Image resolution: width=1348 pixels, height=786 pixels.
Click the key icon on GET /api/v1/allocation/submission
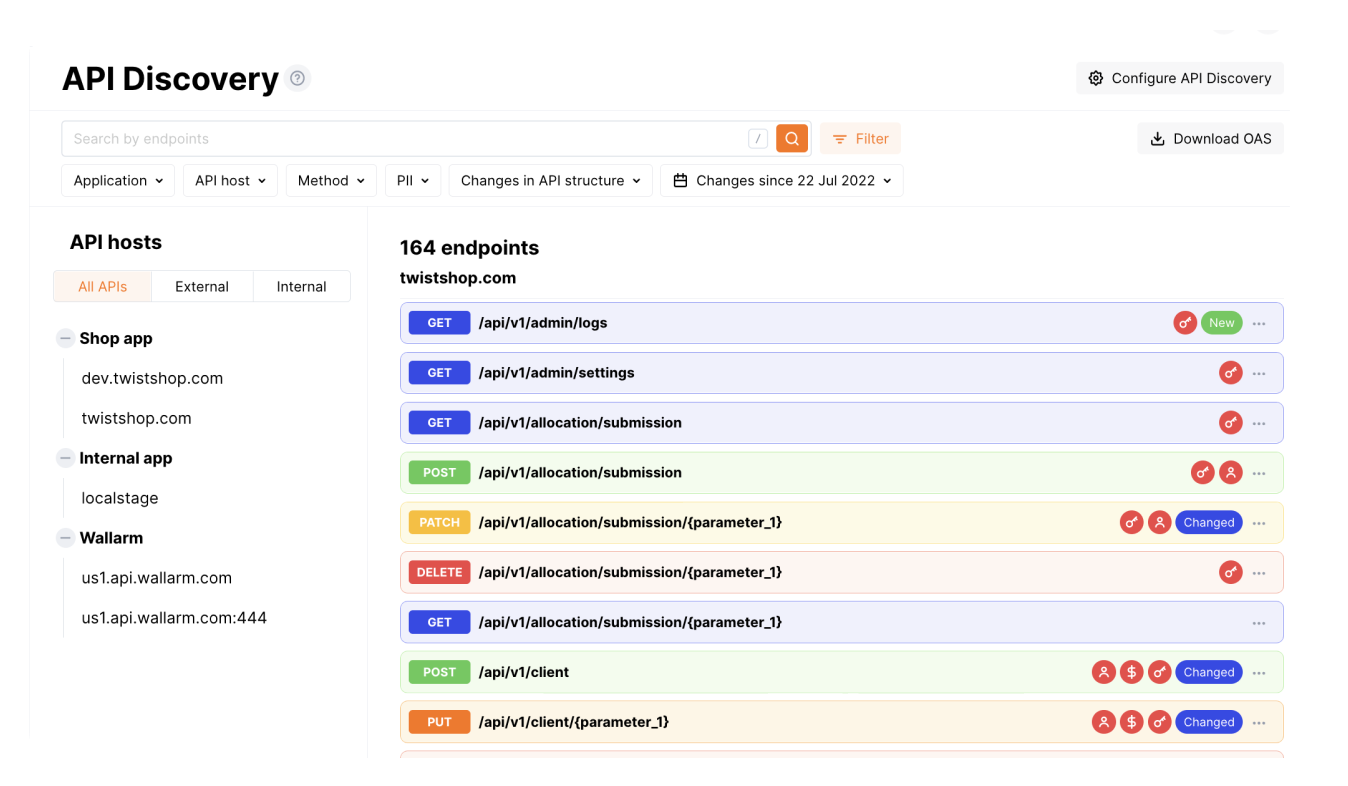[1231, 423]
